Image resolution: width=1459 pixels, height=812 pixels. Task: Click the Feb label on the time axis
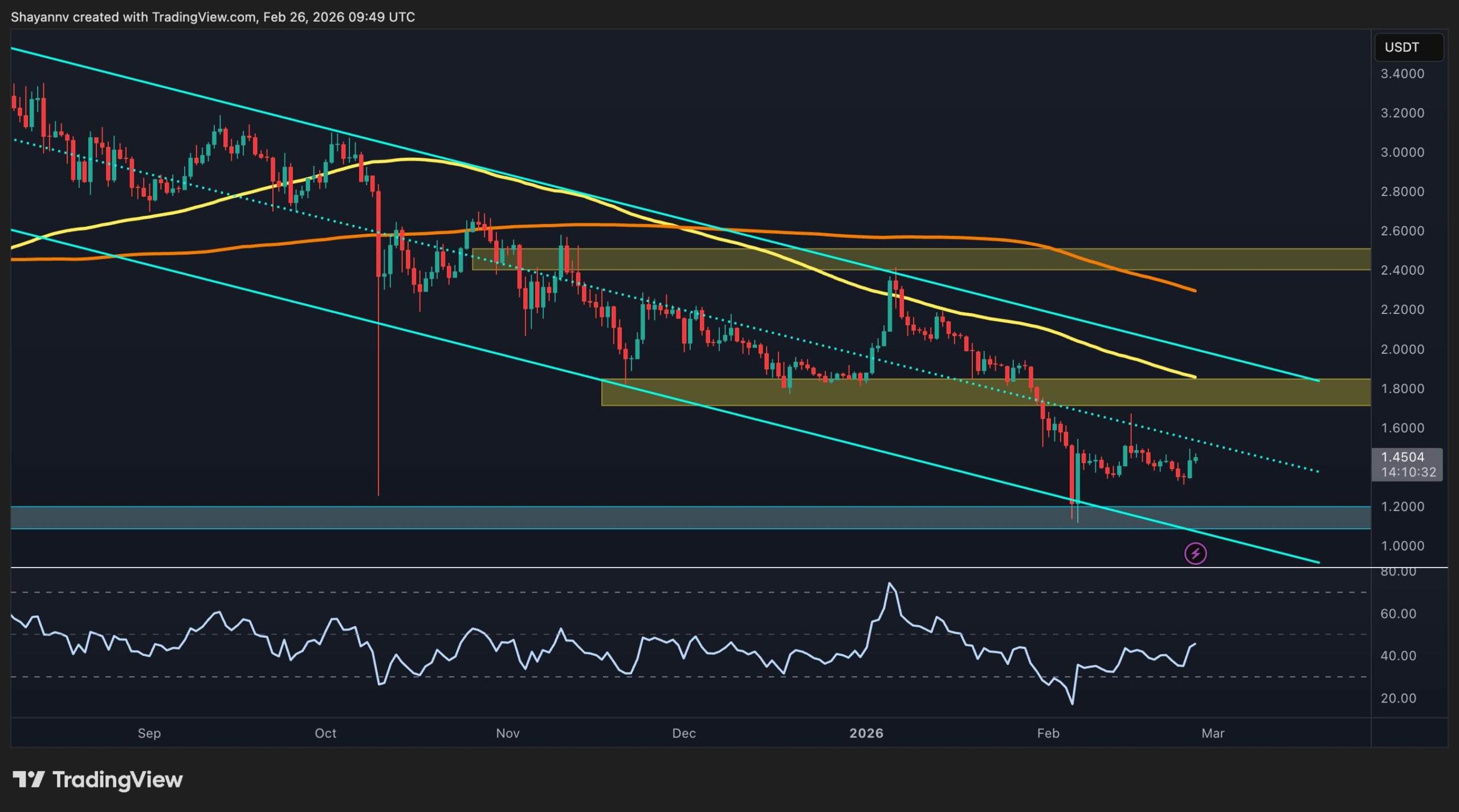point(1049,734)
